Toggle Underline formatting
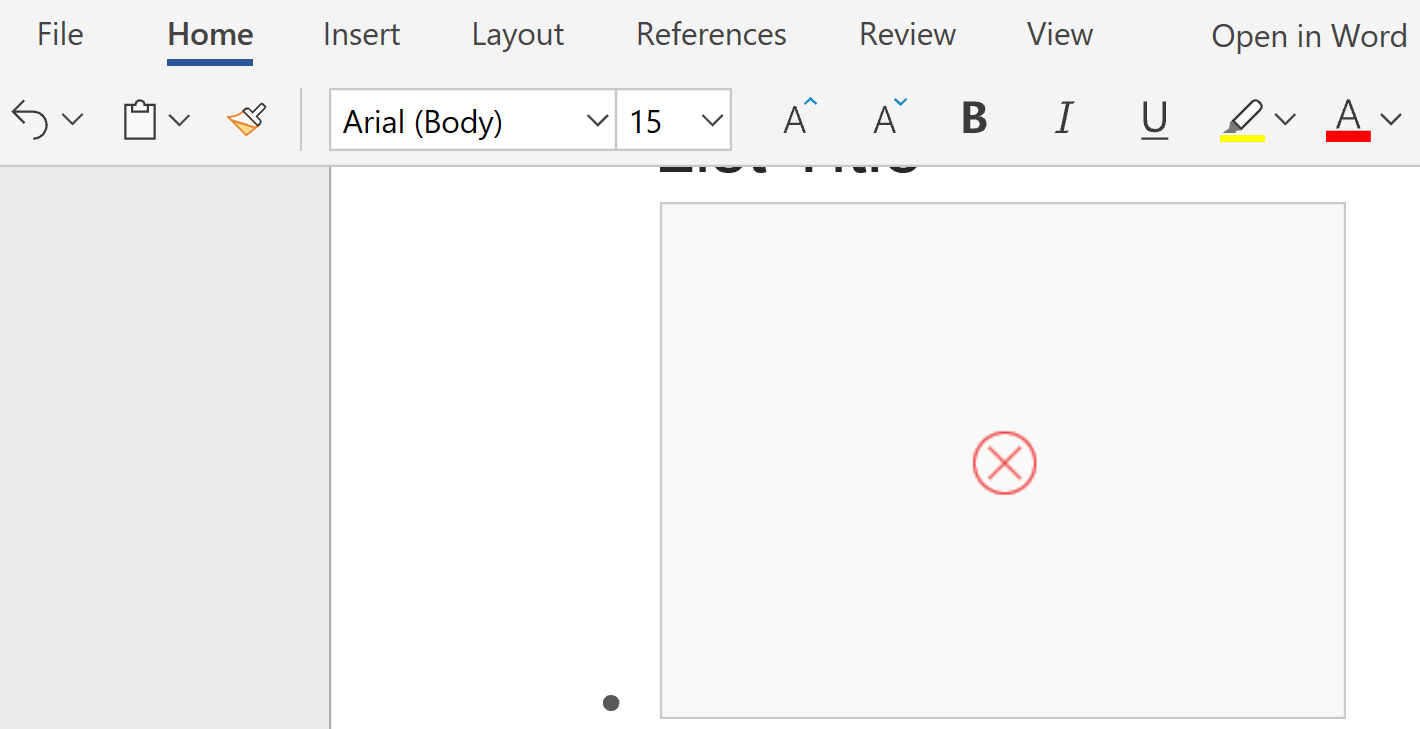 [x=1154, y=121]
